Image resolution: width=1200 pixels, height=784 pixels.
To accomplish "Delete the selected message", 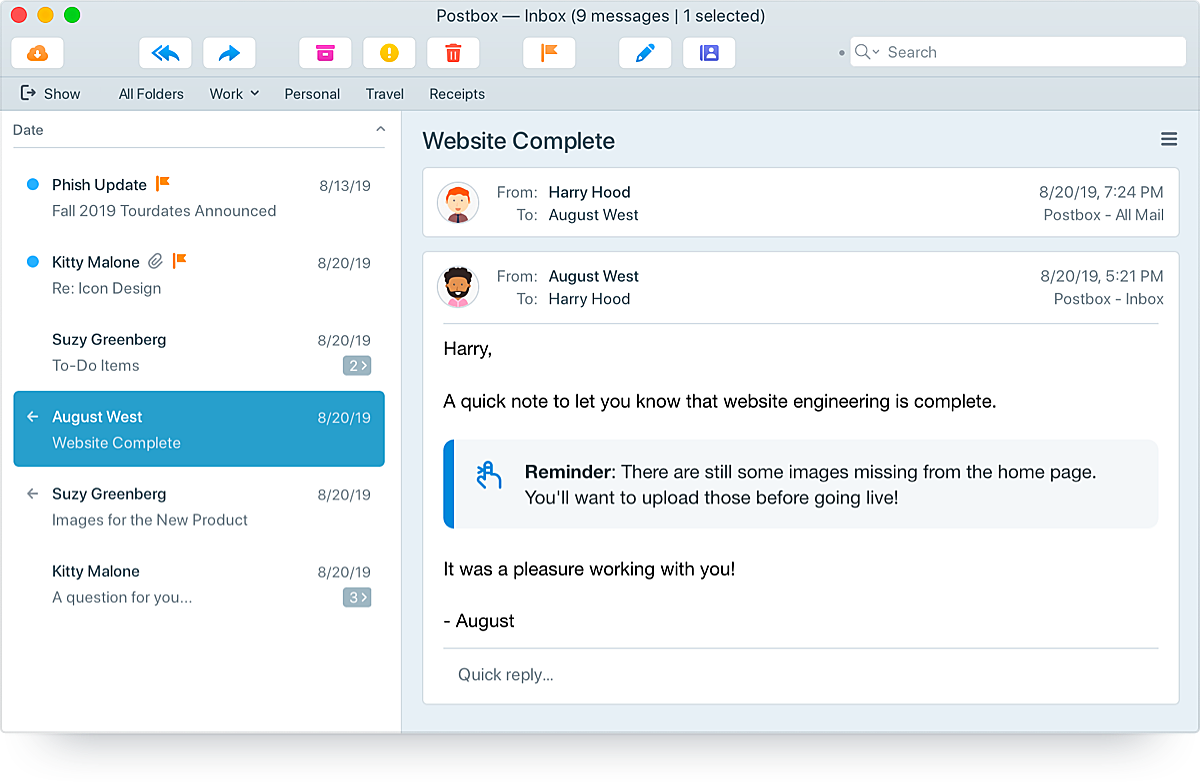I will 453,52.
